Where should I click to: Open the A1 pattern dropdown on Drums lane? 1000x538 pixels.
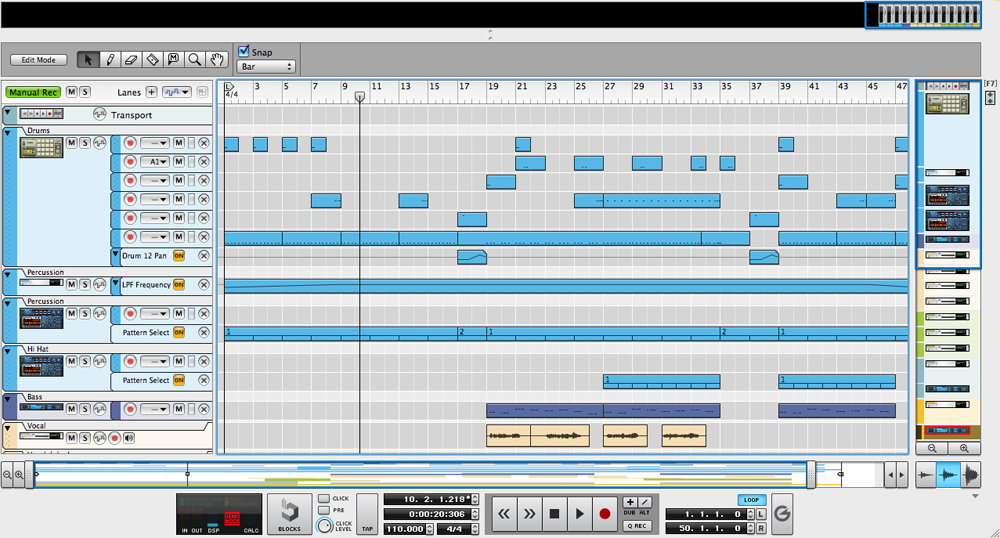click(154, 162)
